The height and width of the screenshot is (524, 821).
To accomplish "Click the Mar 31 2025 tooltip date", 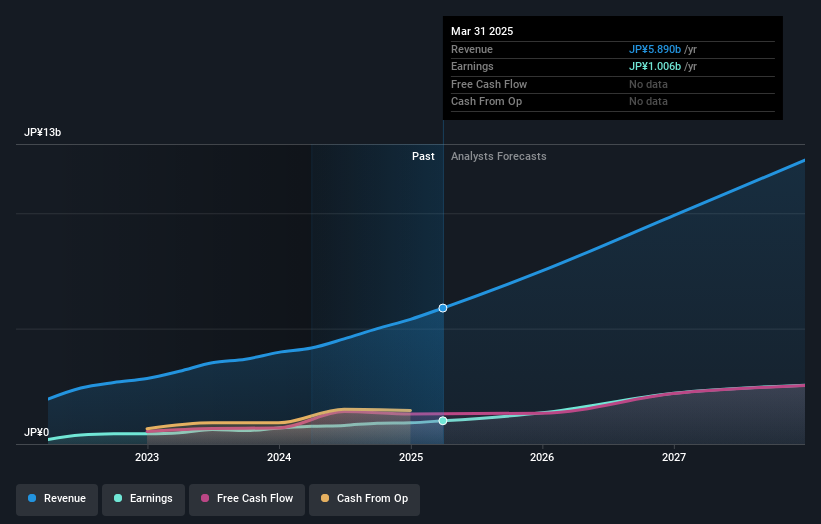I will [x=482, y=31].
